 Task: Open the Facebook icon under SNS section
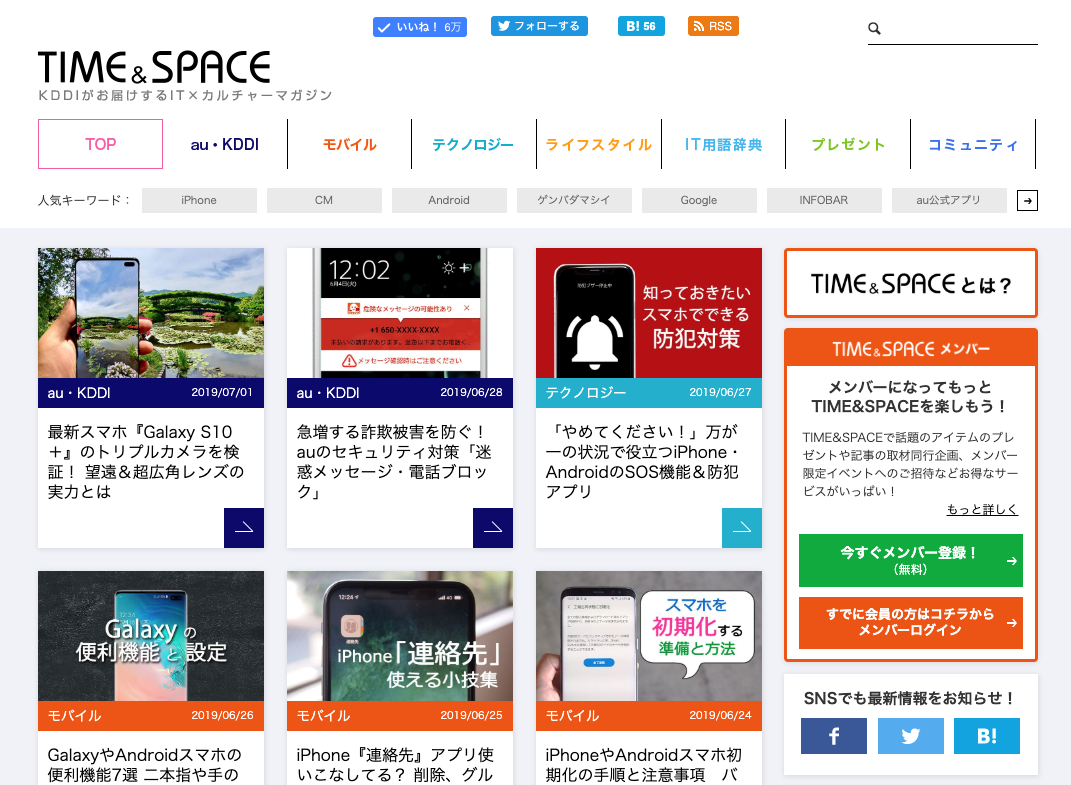pos(833,736)
